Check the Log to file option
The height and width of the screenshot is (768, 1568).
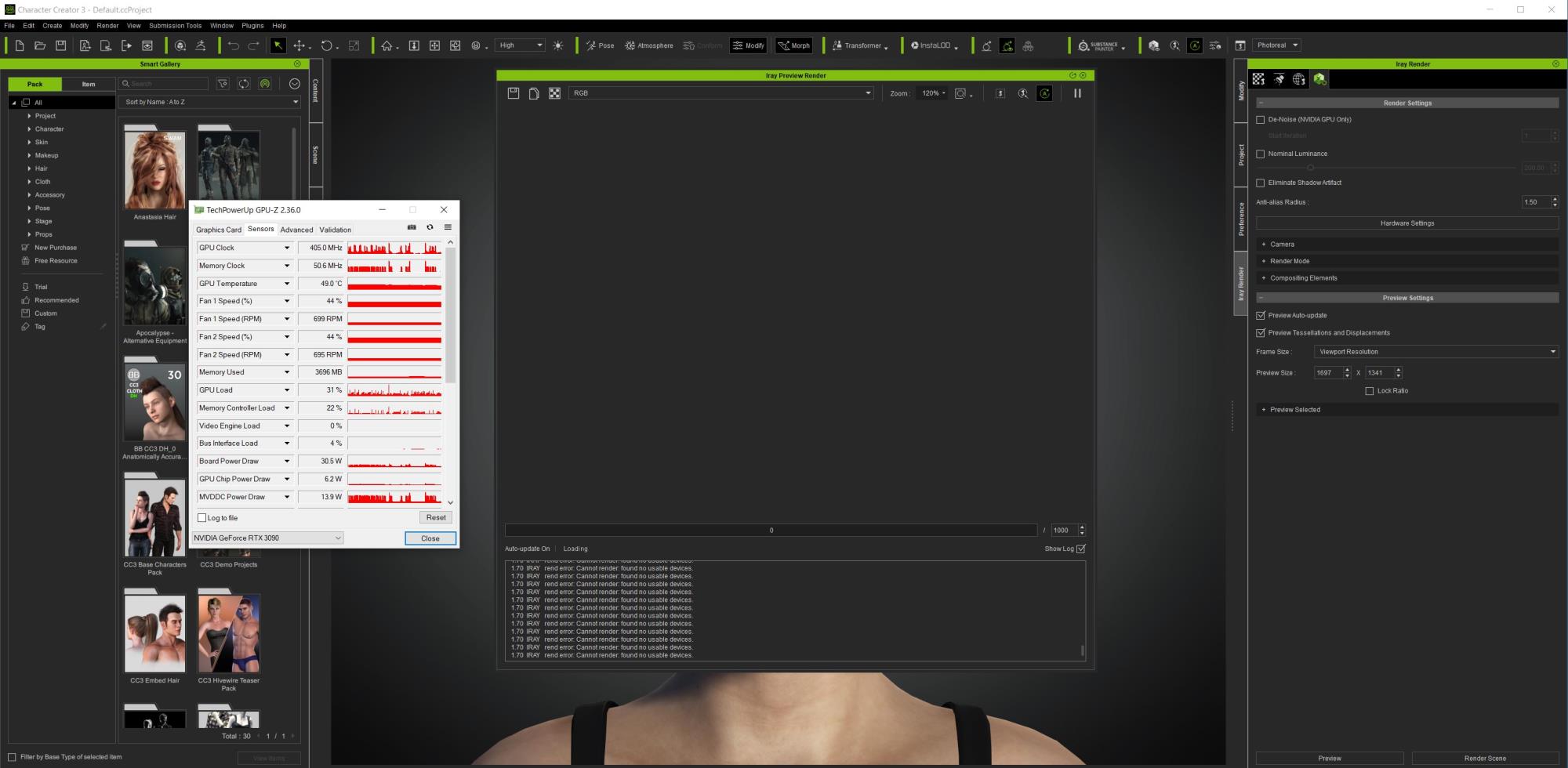pyautogui.click(x=202, y=518)
